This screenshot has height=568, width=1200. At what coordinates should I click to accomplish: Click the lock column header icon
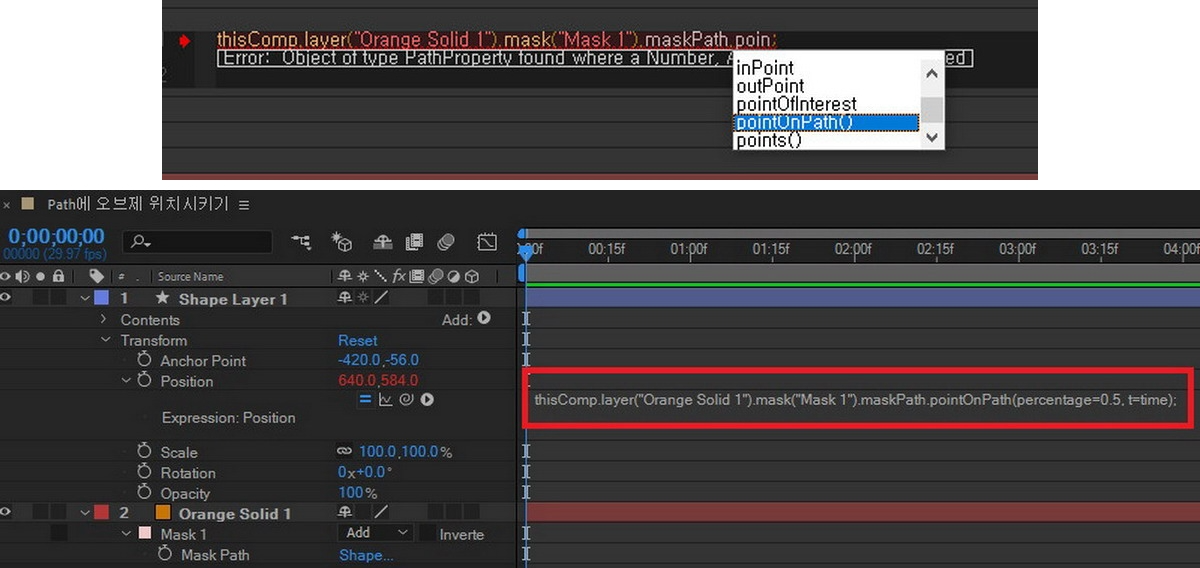pos(58,276)
